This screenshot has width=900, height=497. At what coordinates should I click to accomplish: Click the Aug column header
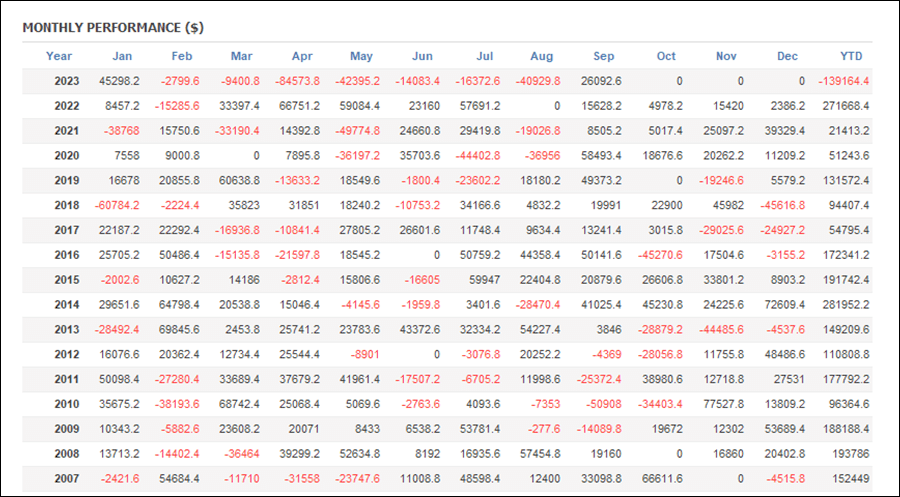[541, 56]
